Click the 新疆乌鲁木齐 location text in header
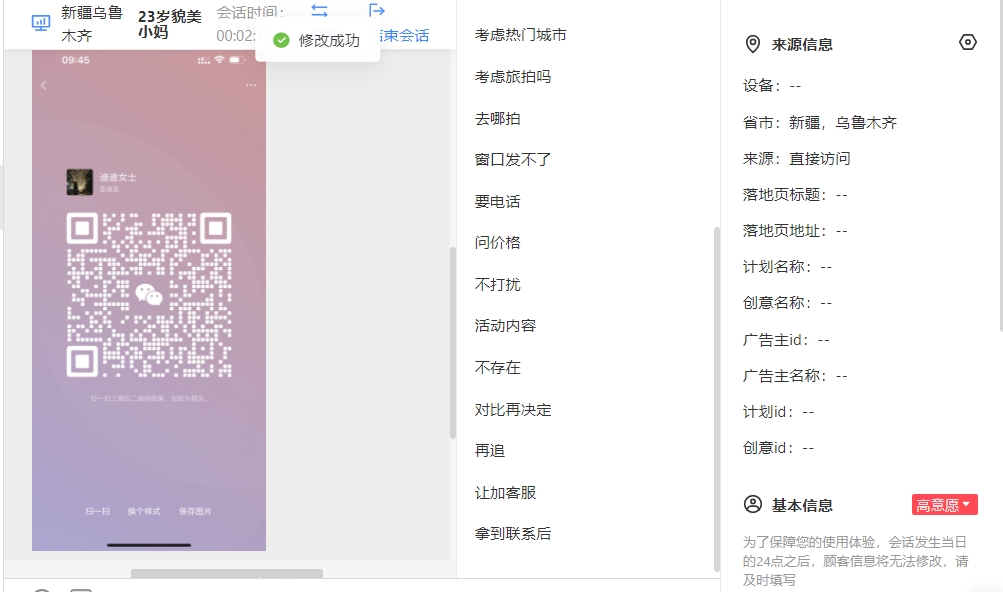The width and height of the screenshot is (1003, 592). tap(91, 24)
